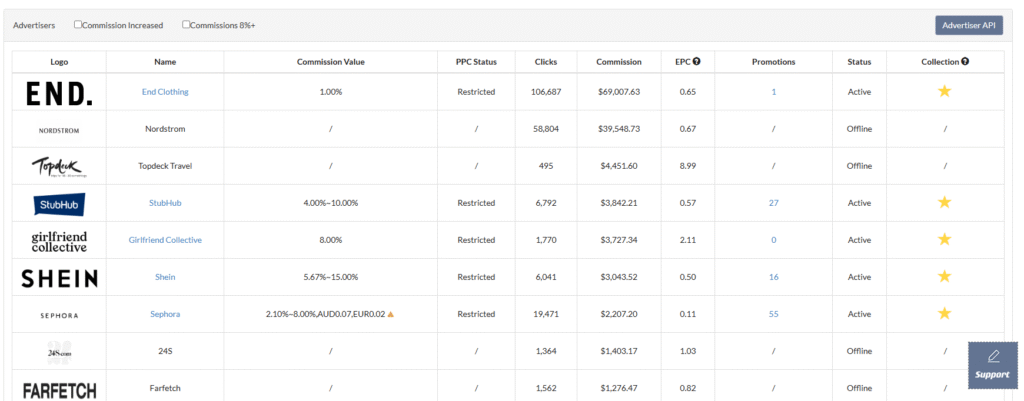The width and height of the screenshot is (1024, 401).
Task: Click the END. logo image
Action: [x=59, y=93]
